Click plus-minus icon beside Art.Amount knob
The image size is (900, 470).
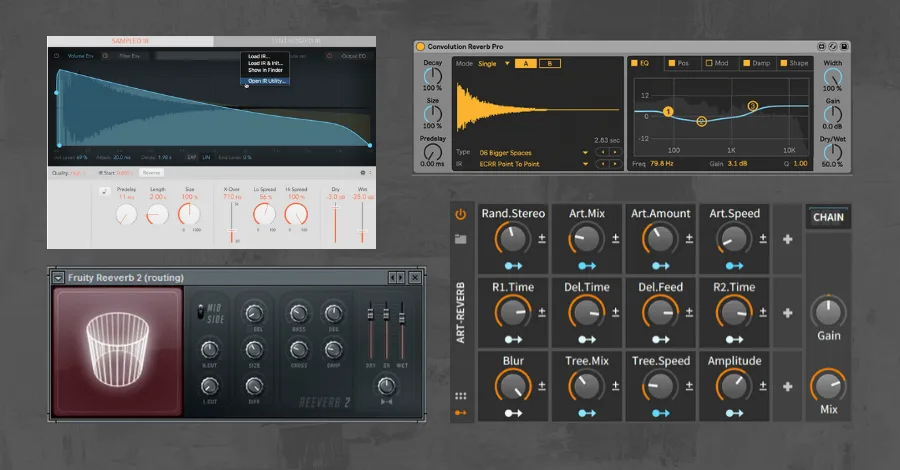[689, 238]
